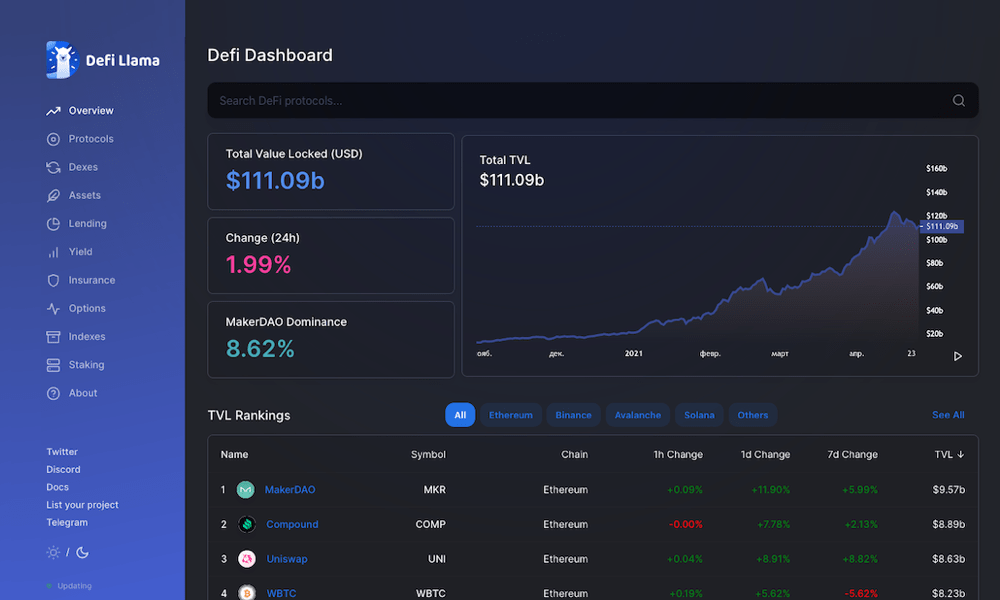Image resolution: width=1000 pixels, height=600 pixels.
Task: Open the Twitter link in sidebar
Action: [62, 451]
